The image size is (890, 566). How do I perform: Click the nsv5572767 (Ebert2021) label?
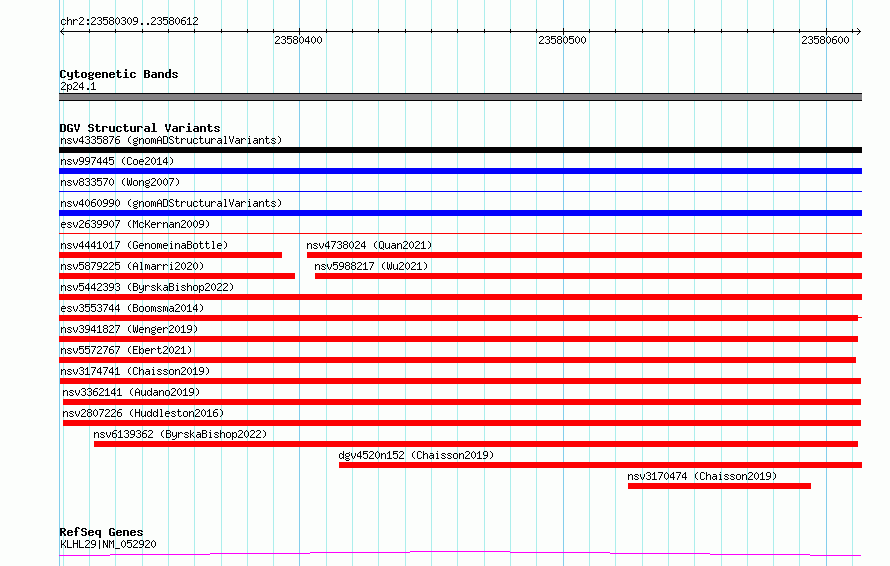126,350
